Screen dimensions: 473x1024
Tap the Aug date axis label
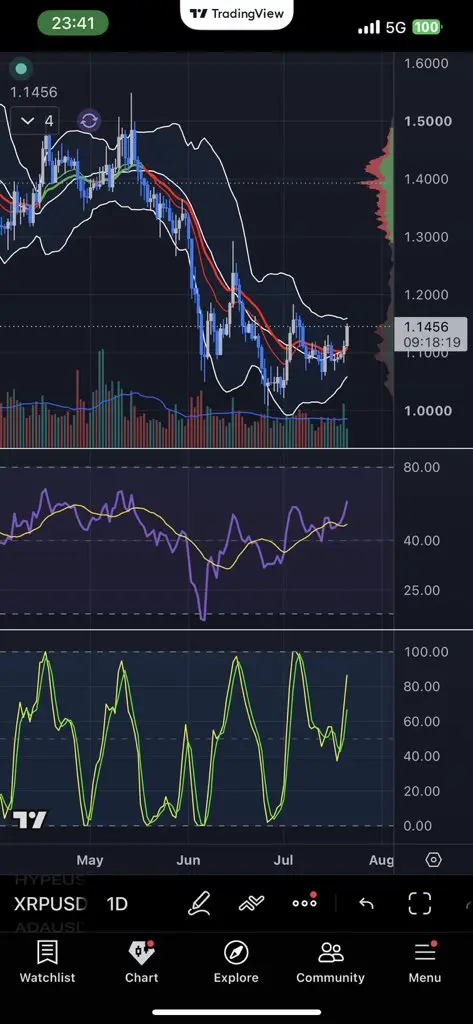click(x=381, y=860)
